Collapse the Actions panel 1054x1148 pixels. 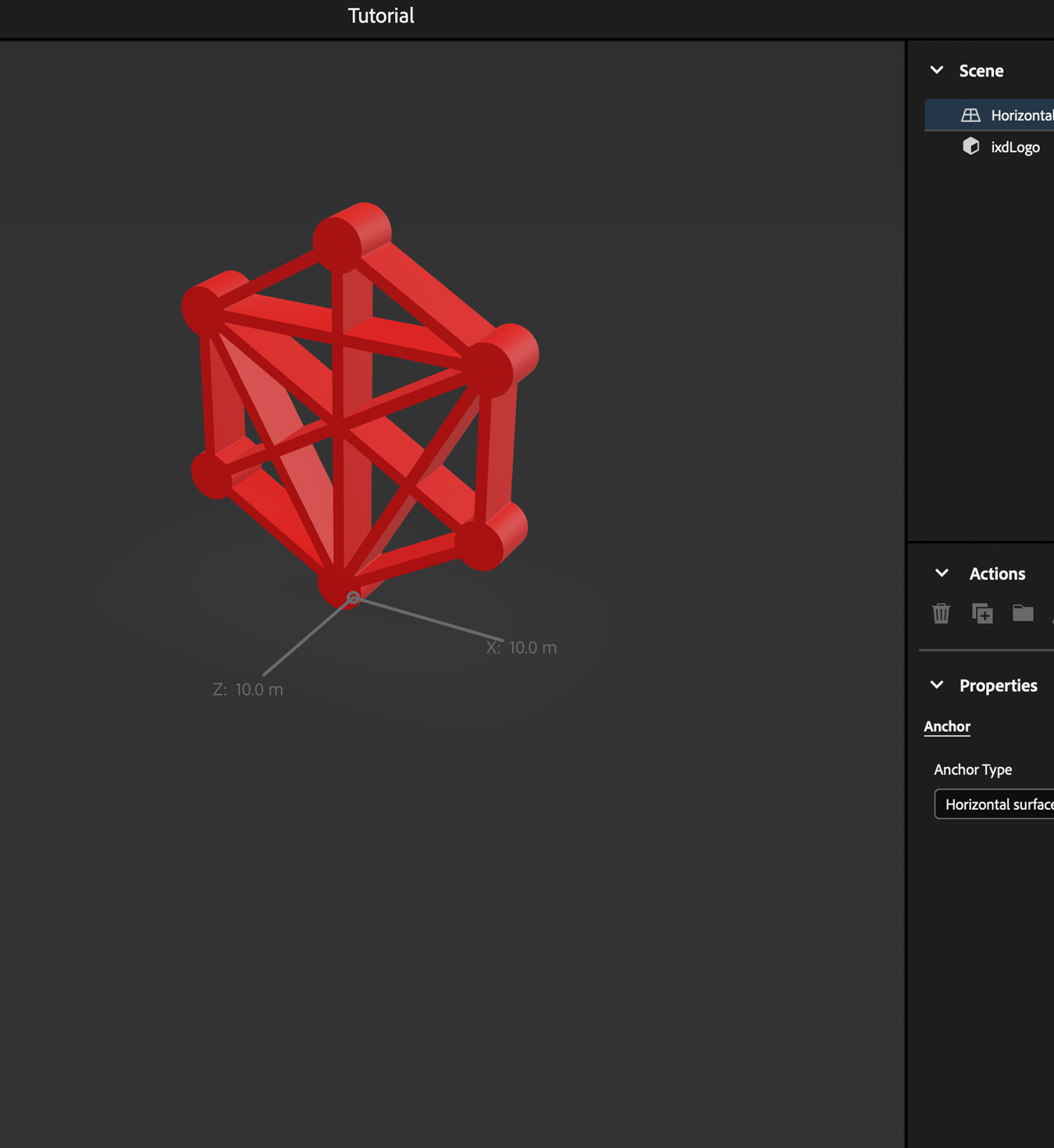[941, 572]
